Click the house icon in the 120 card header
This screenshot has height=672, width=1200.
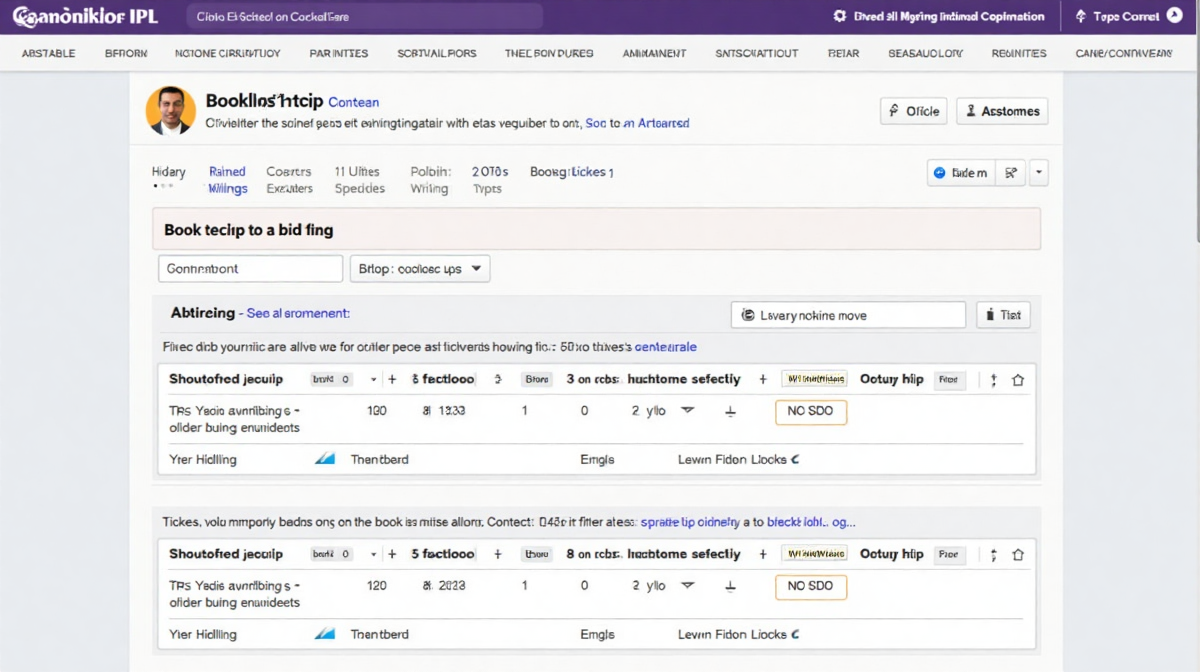(x=1018, y=554)
